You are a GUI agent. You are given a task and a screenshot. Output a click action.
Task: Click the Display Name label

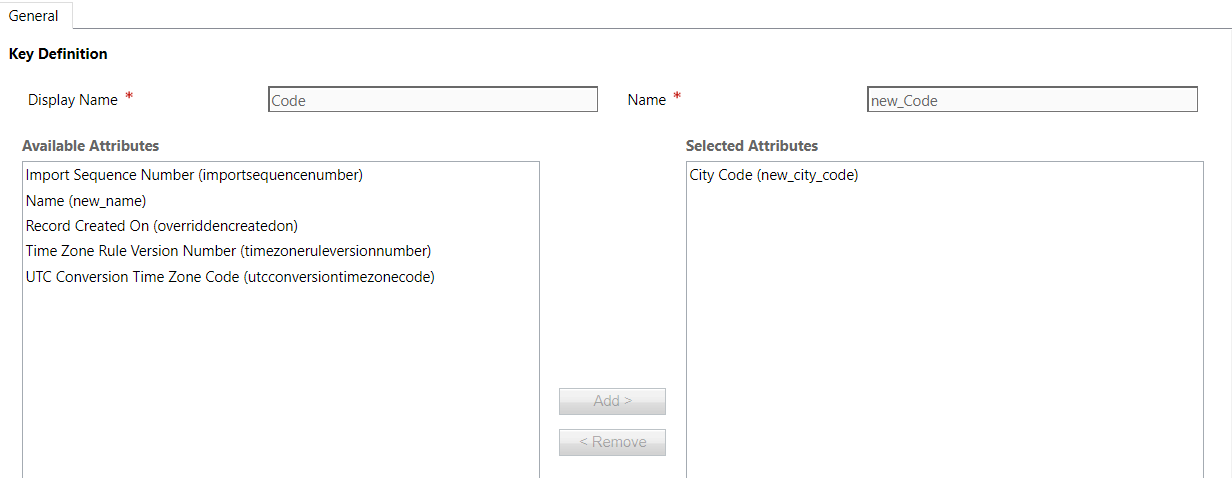[x=72, y=100]
